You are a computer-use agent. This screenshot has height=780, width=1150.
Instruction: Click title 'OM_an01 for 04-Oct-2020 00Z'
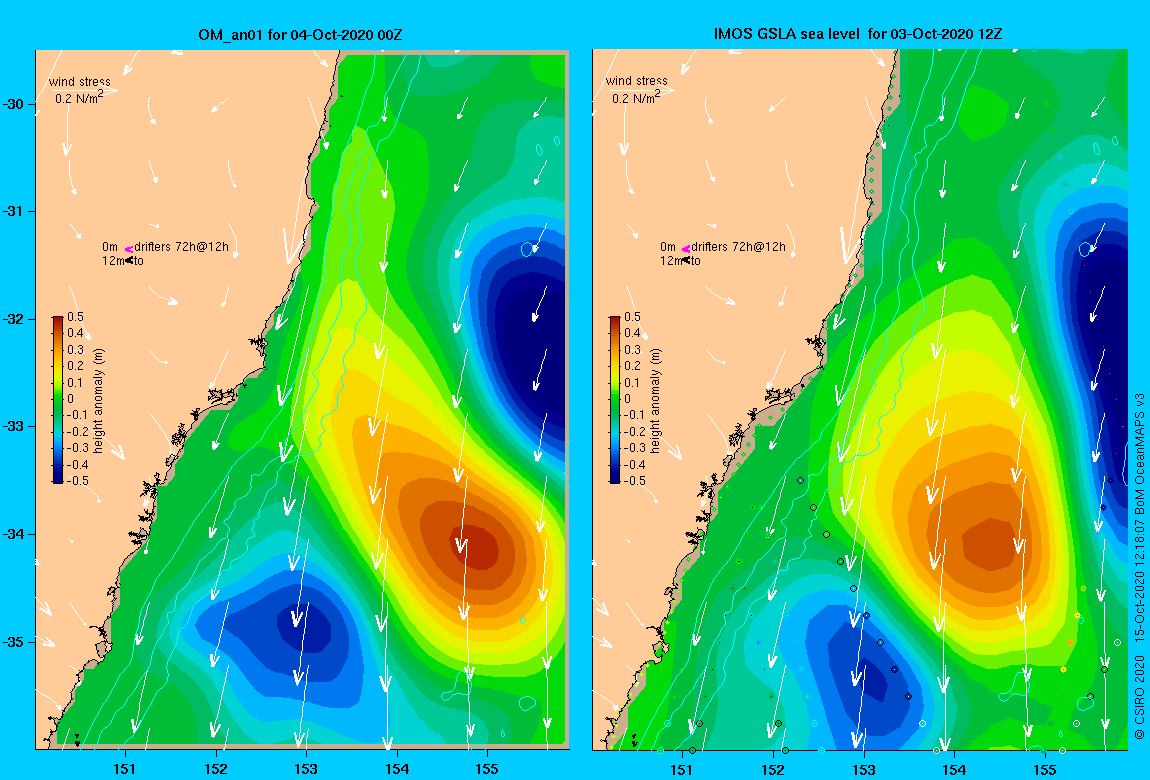(x=300, y=34)
